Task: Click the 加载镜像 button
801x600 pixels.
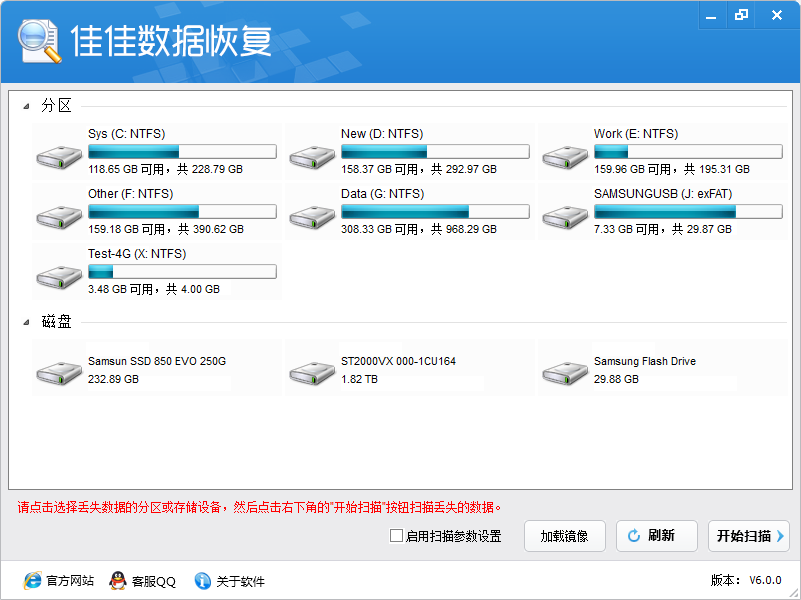Action: click(x=564, y=536)
